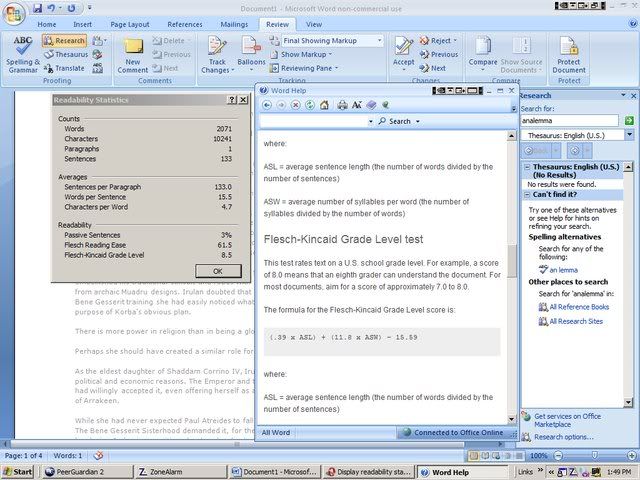Refresh the Word Help page
The image size is (640, 480).
tap(310, 105)
